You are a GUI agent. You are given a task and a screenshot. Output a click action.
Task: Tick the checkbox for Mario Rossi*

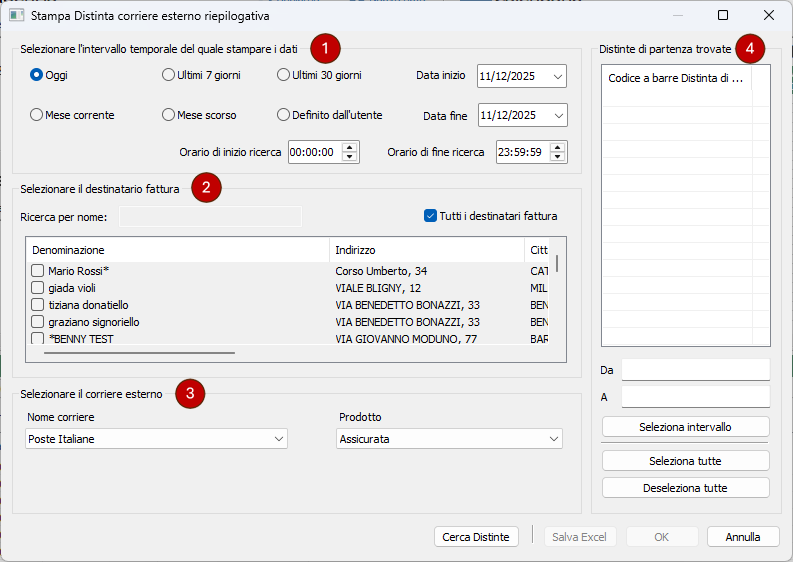point(37,271)
